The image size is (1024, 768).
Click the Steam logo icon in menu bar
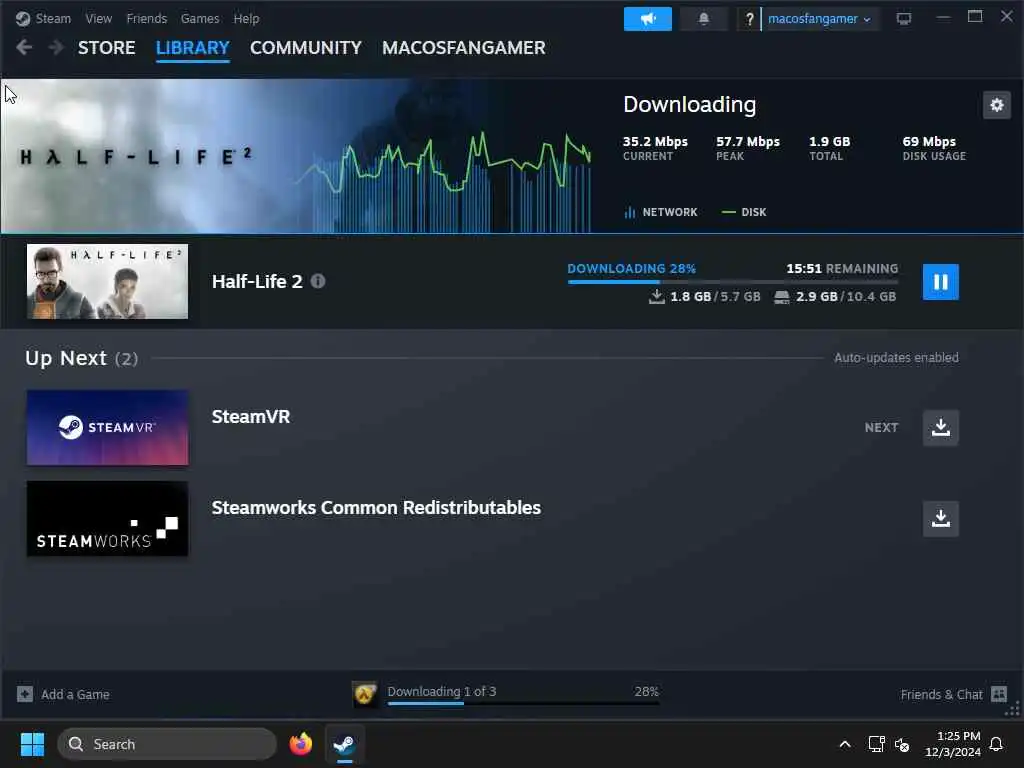23,18
